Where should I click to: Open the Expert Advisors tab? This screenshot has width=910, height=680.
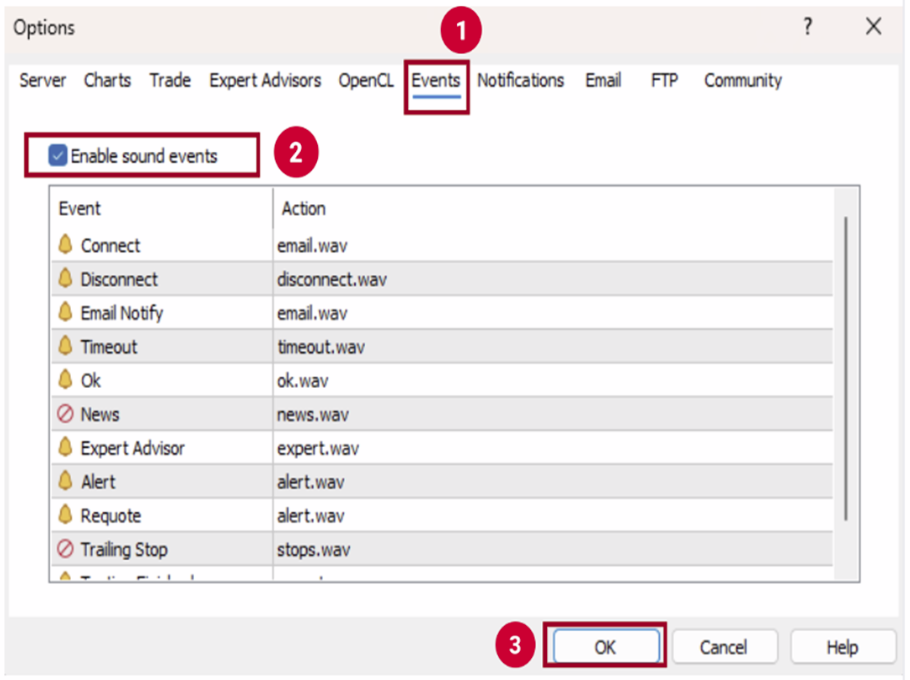(265, 81)
